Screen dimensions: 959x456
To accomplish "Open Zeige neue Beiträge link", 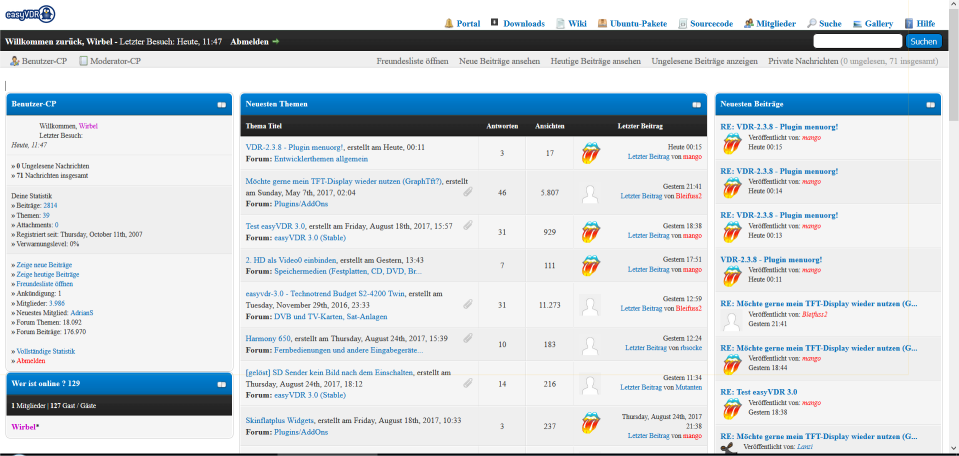I will click(x=44, y=265).
